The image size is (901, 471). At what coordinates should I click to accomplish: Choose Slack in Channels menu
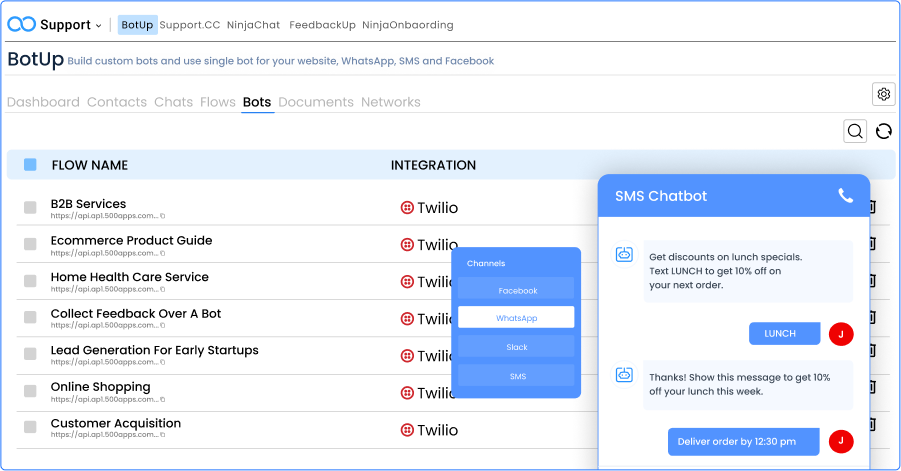(x=516, y=346)
